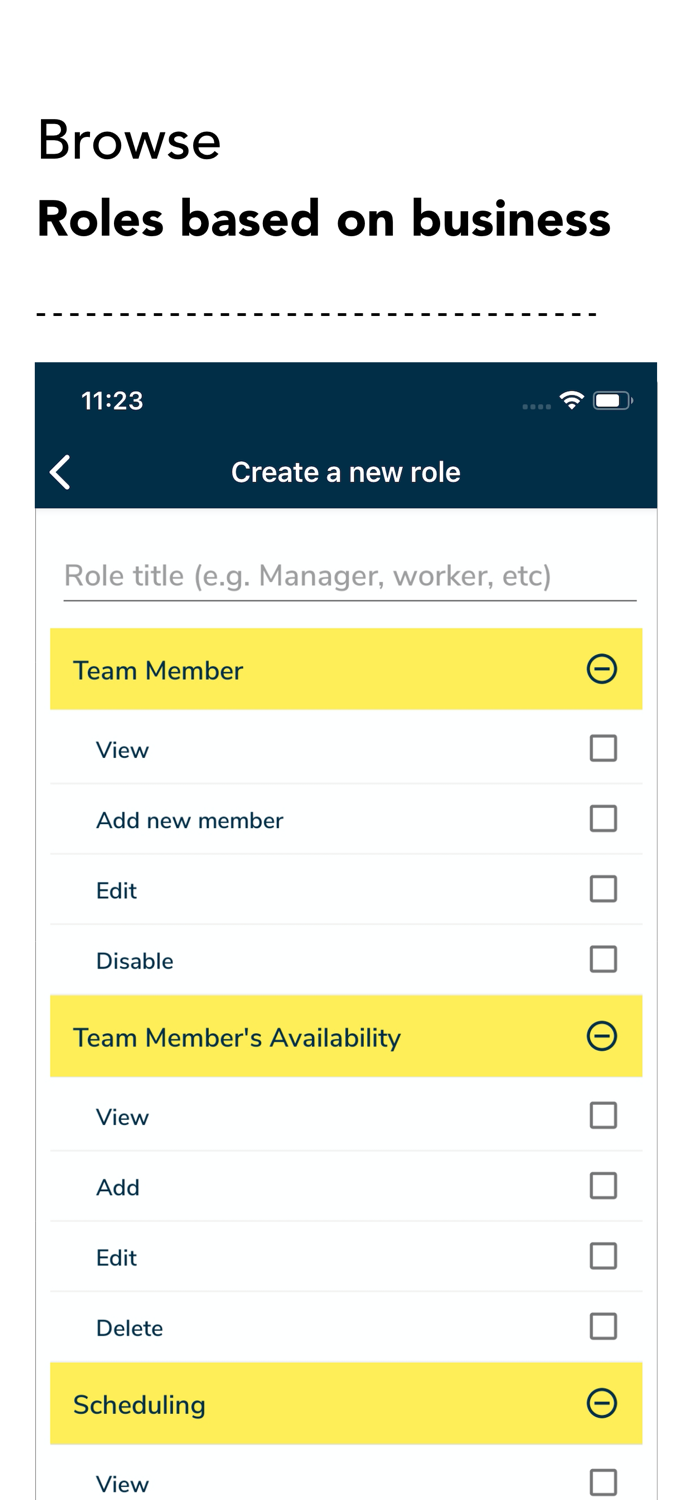Check View permission under Scheduling
693x1500 pixels.
603,1482
